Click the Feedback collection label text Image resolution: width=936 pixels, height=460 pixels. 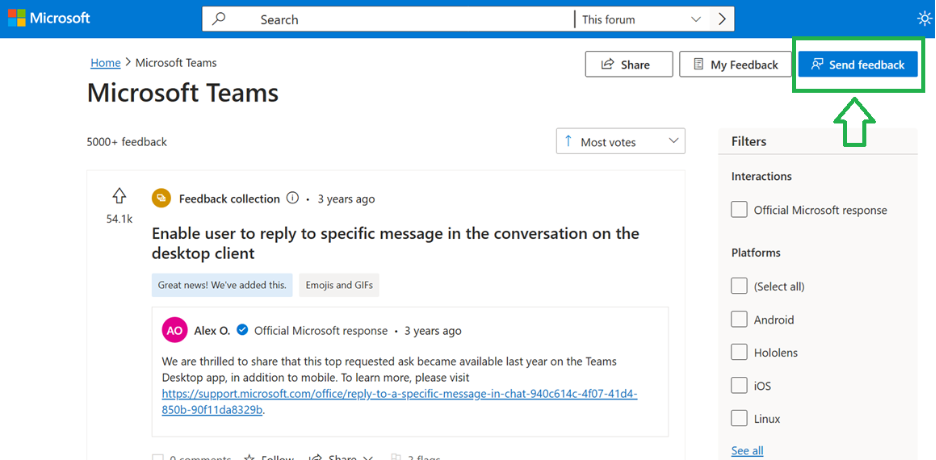(229, 199)
